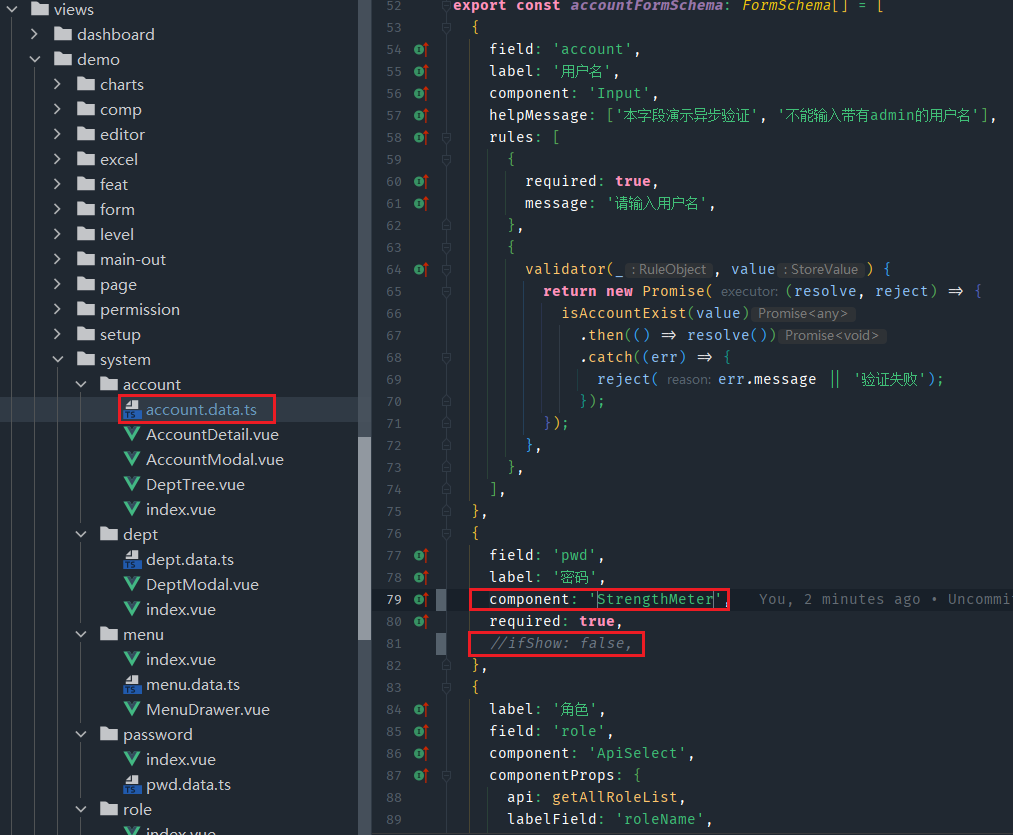The width and height of the screenshot is (1013, 835).
Task: Collapse the demo folder
Action: (x=33, y=59)
